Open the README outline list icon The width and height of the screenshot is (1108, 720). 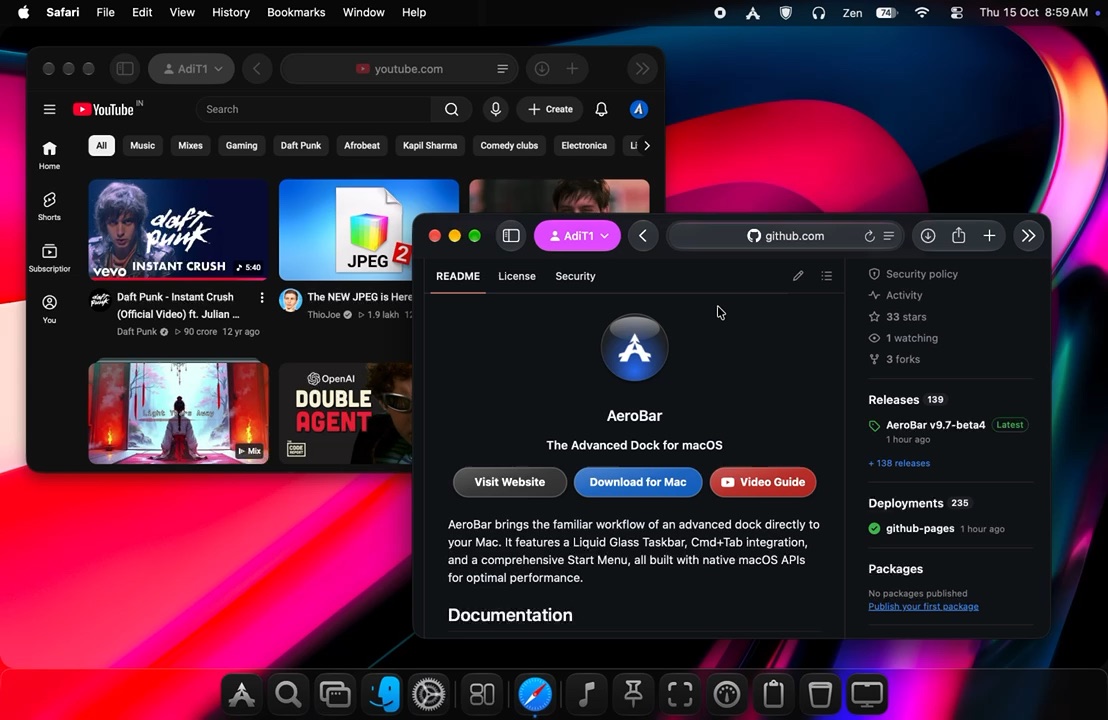click(827, 276)
